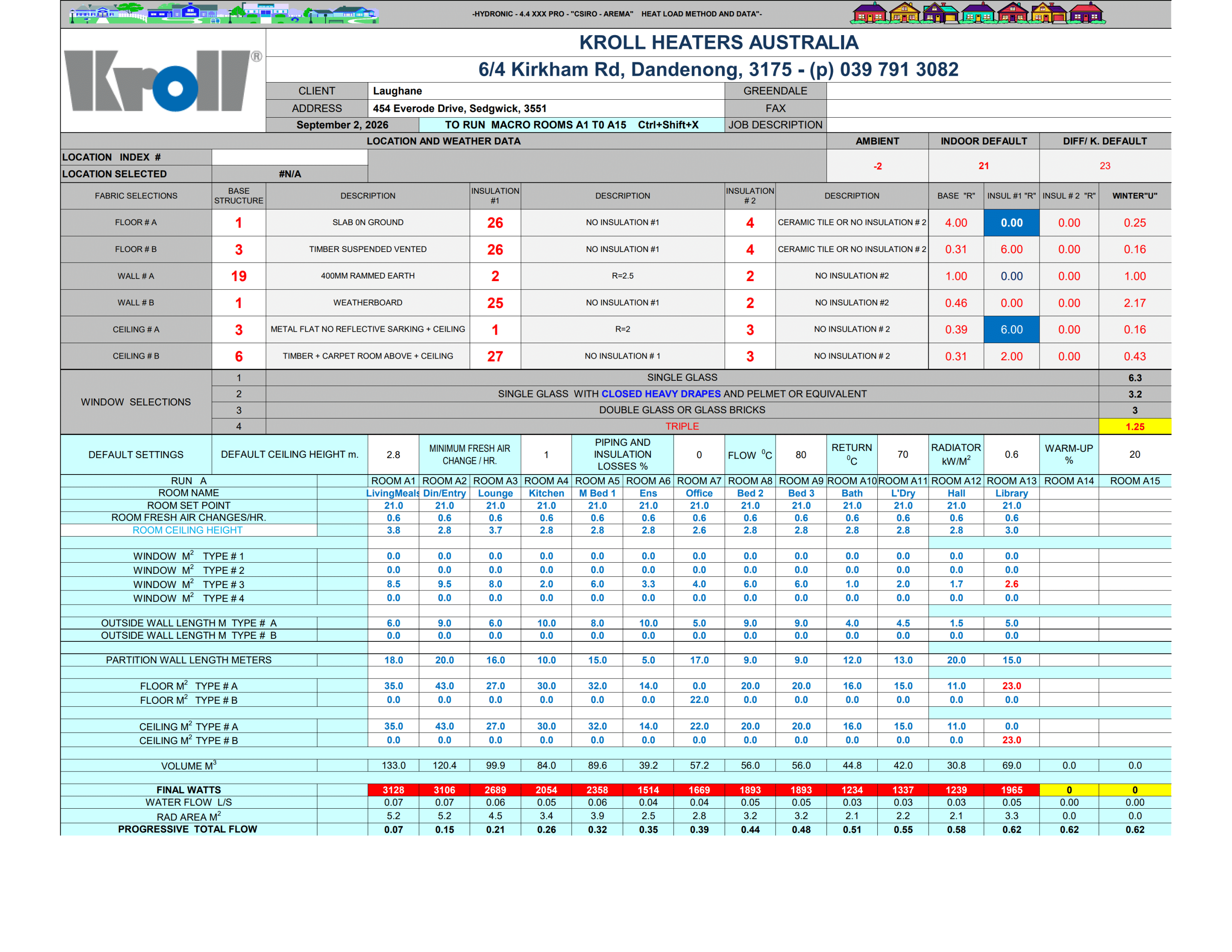Select the 'DOUBLE GLASS OR GLASS BRICKS' row
This screenshot has height=952, width=1232.
[x=682, y=410]
